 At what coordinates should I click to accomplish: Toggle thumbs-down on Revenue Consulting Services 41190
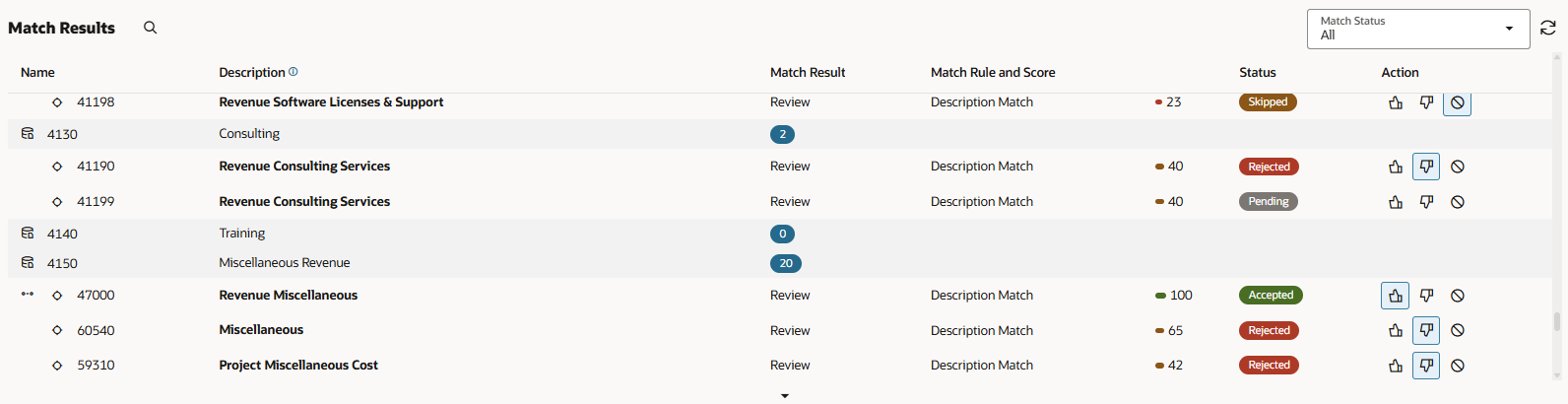(1426, 167)
